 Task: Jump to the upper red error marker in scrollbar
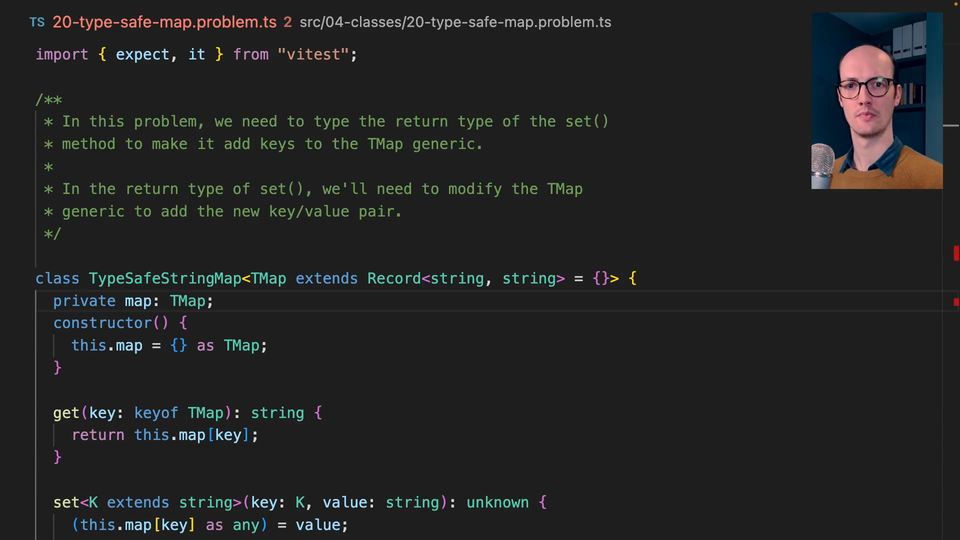(x=956, y=252)
